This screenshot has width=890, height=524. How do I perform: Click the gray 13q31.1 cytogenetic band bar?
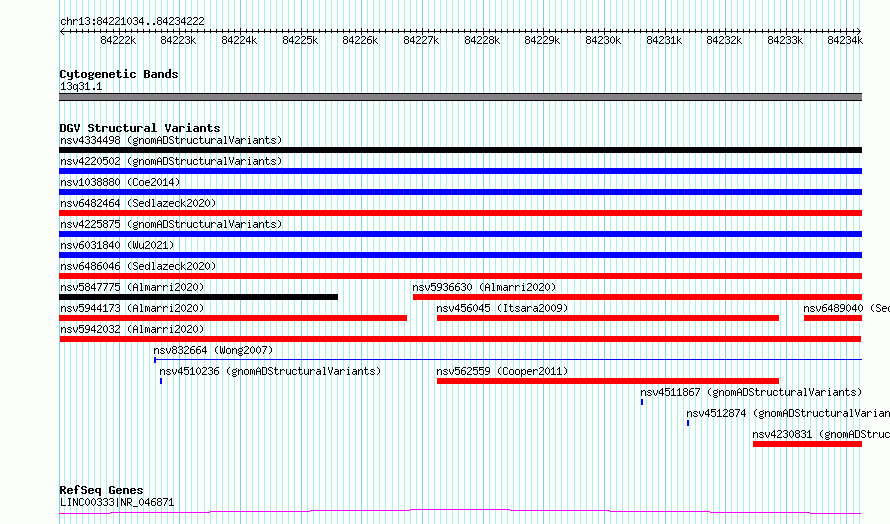460,97
